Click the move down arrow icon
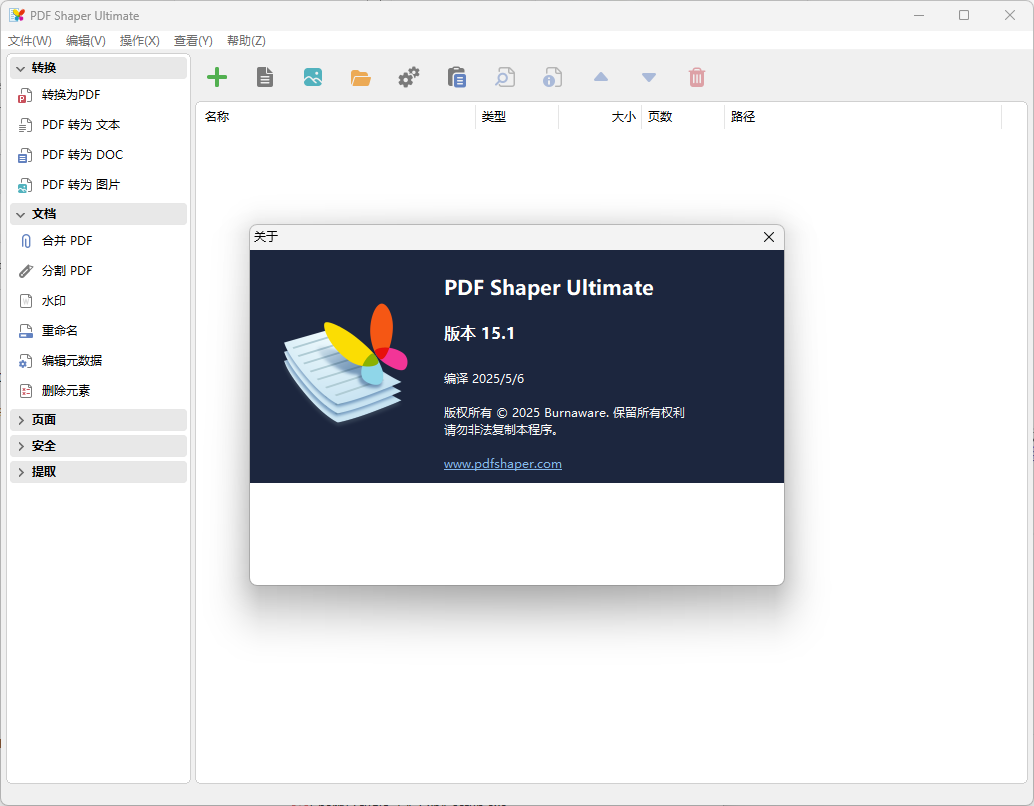 649,78
